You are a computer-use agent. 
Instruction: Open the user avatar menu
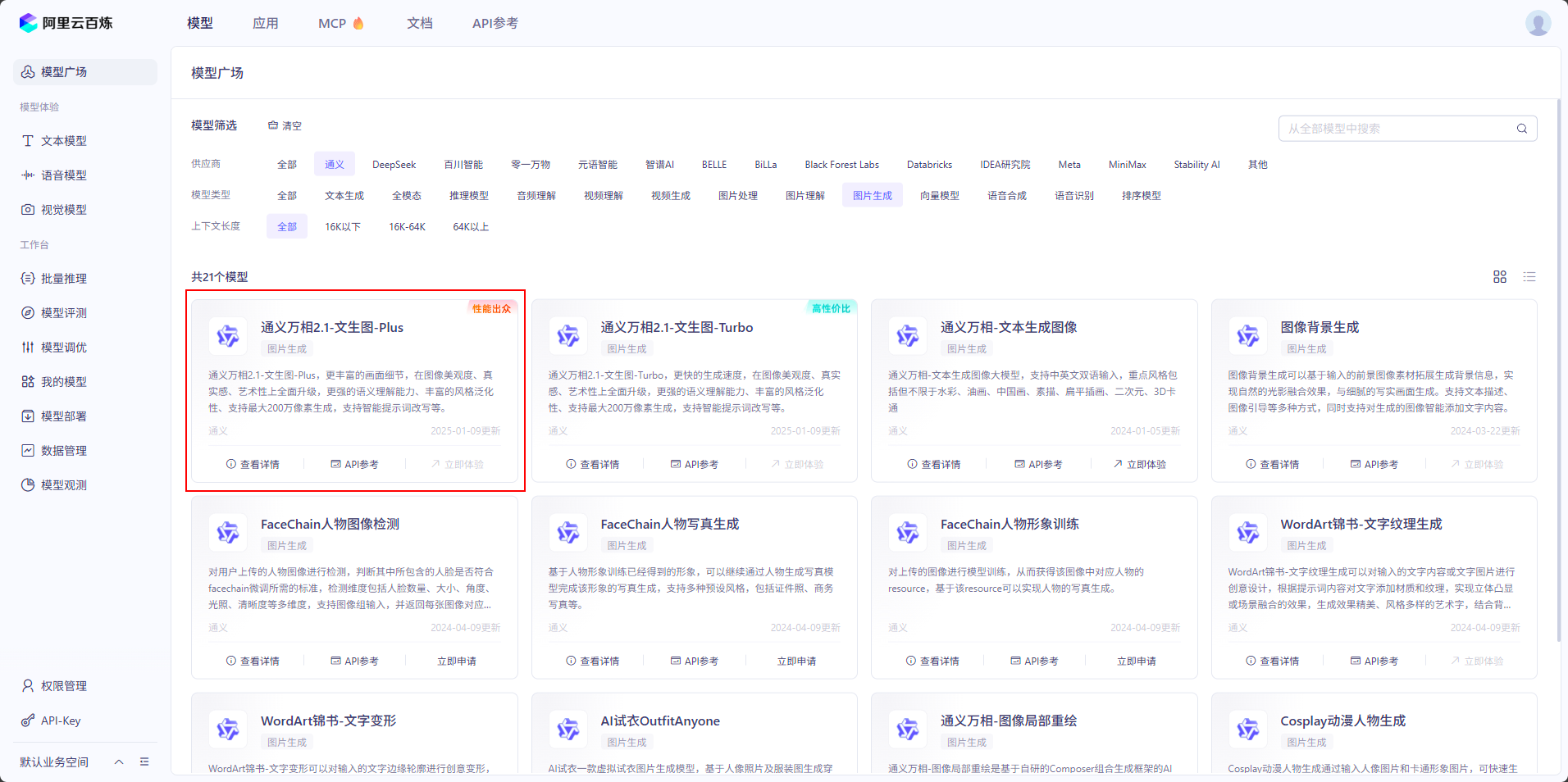(1538, 23)
